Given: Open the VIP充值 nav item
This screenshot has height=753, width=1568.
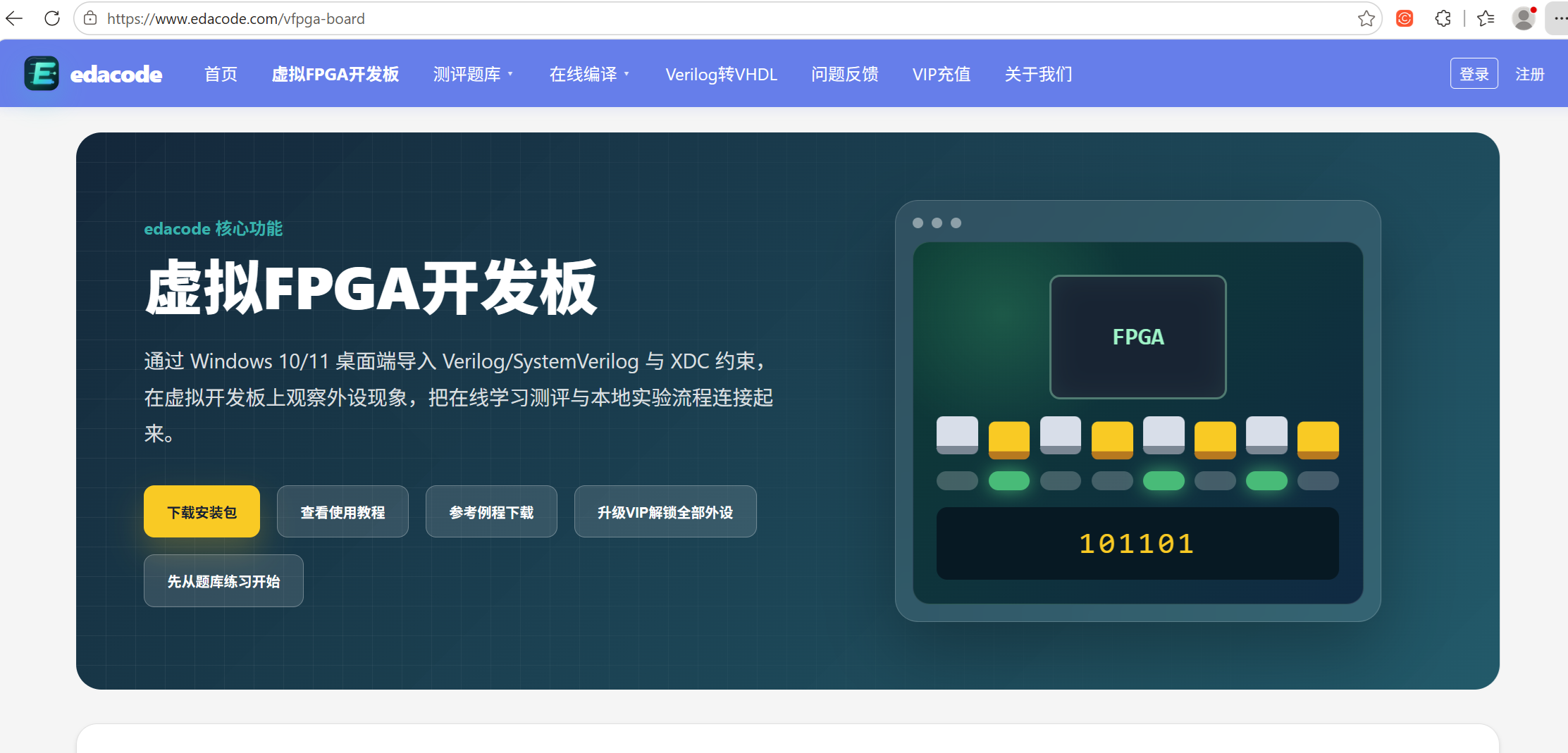Looking at the screenshot, I should point(942,74).
